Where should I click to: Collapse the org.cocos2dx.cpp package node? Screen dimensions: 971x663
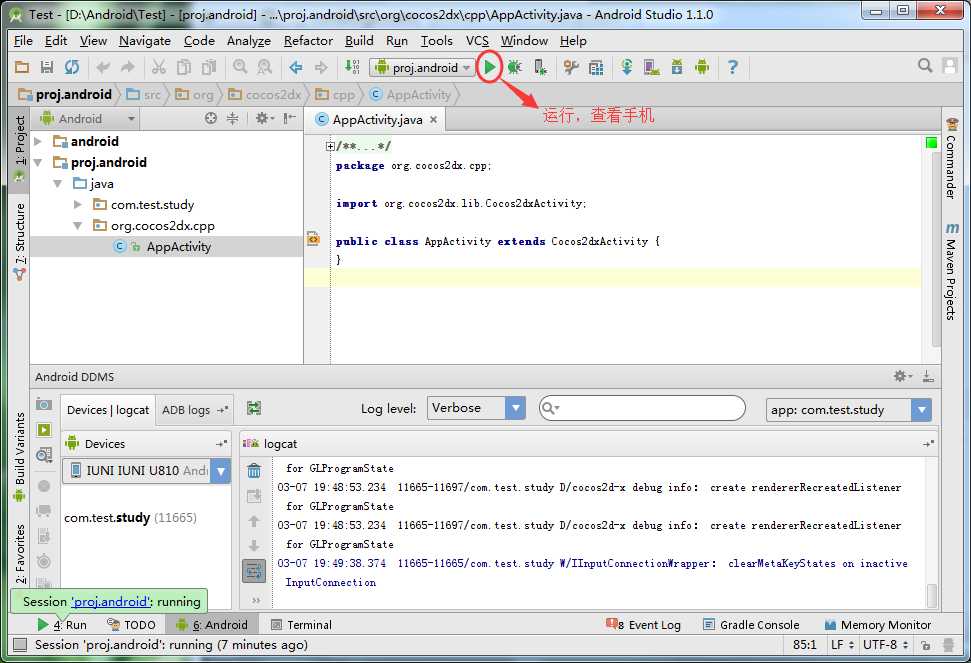[x=78, y=225]
